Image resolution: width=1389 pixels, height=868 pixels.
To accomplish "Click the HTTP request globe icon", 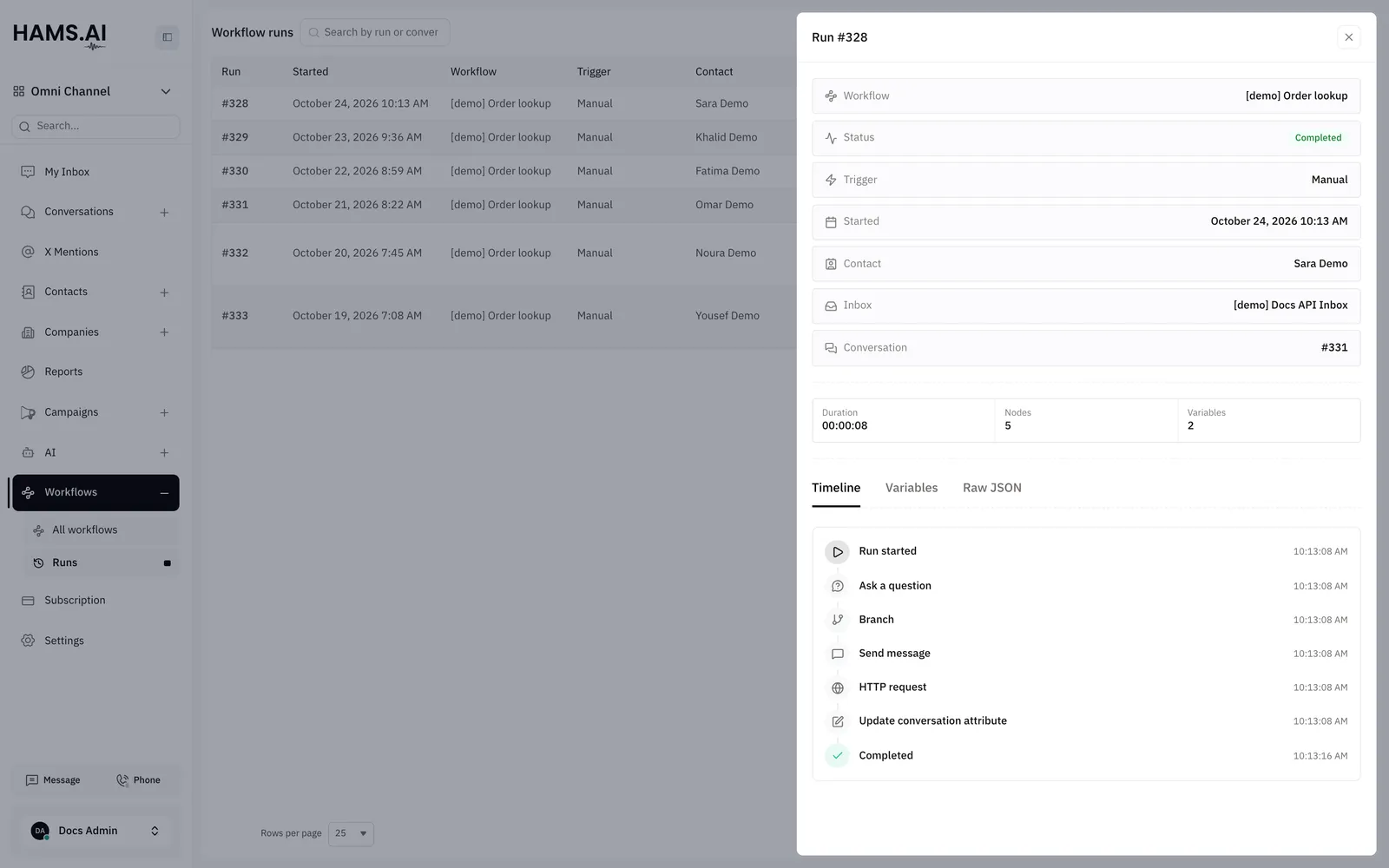I will pos(837,687).
